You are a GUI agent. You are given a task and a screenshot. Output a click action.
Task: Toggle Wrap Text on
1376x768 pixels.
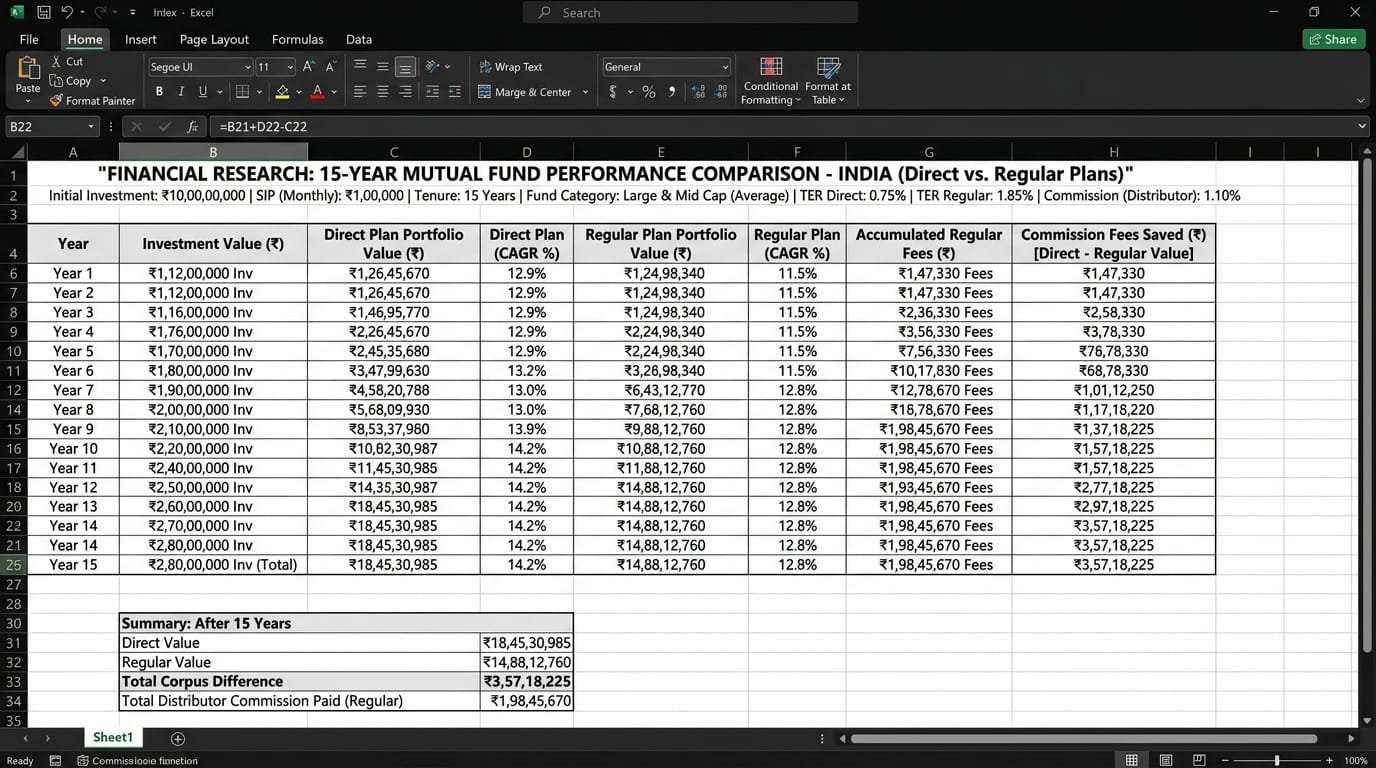point(511,67)
